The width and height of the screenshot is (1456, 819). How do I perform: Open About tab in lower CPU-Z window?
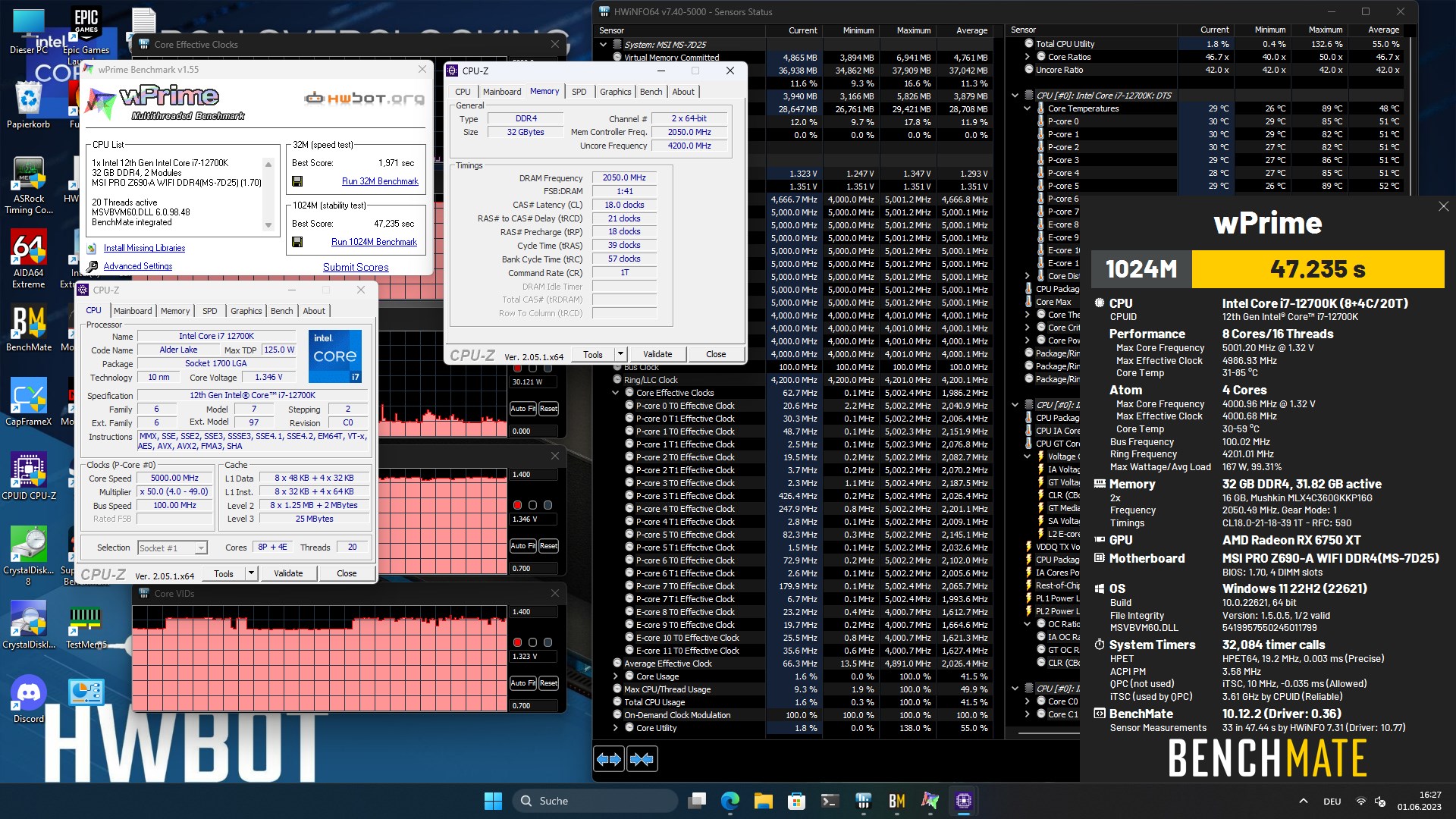[x=314, y=311]
